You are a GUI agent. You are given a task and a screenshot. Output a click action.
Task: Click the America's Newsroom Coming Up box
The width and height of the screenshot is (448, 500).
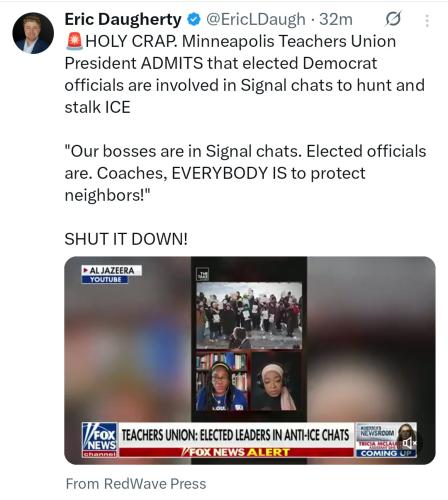tap(386, 440)
